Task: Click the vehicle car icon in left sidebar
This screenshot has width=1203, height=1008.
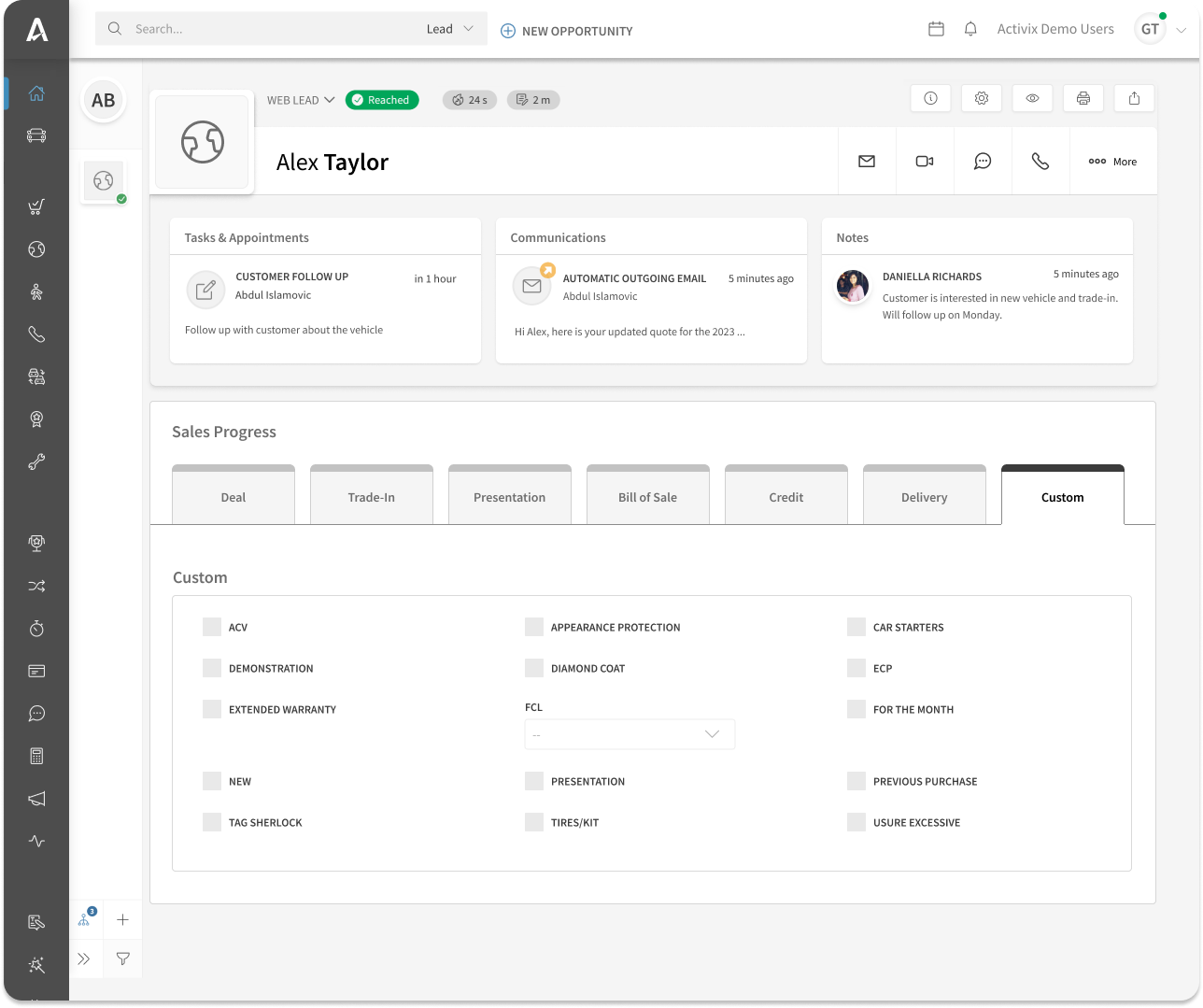Action: (36, 135)
